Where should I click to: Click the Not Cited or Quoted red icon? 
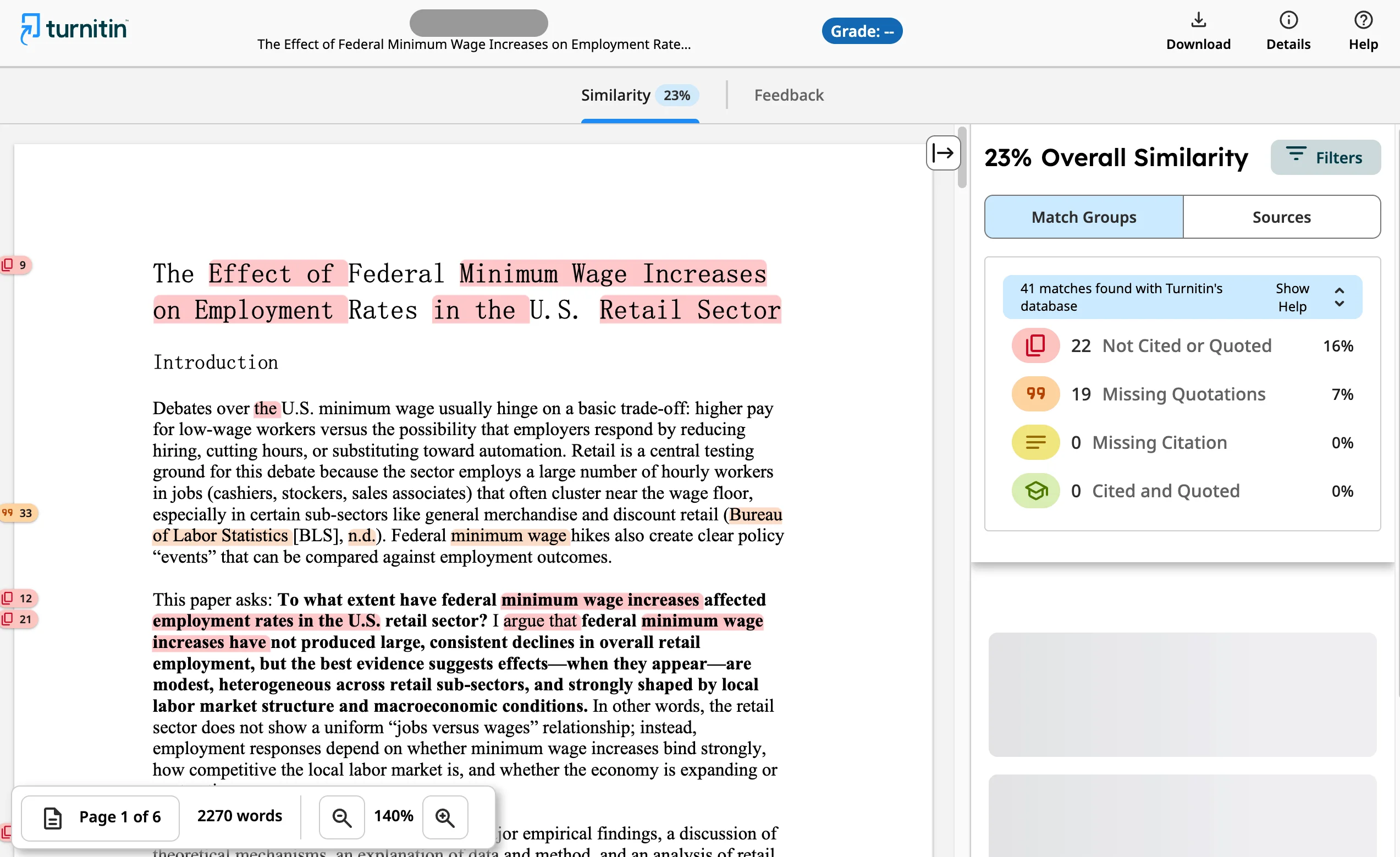[x=1035, y=345]
